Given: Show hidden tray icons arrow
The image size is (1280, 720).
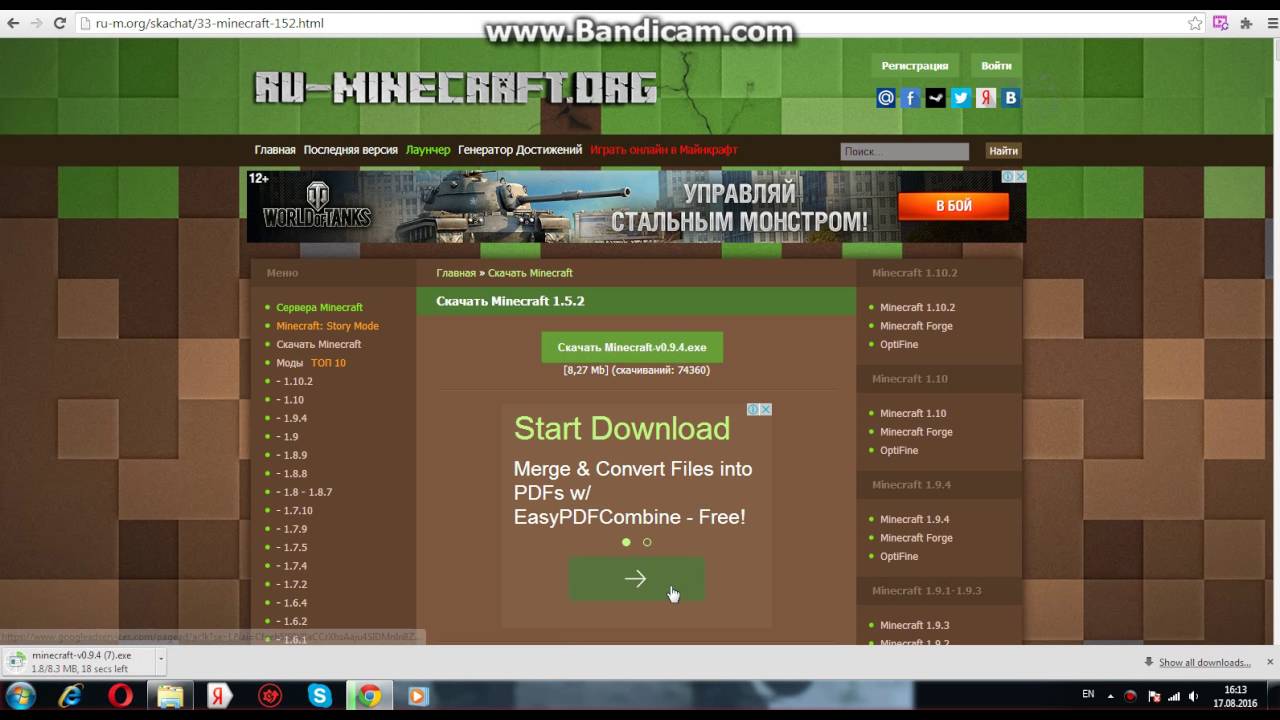Looking at the screenshot, I should (x=1110, y=696).
